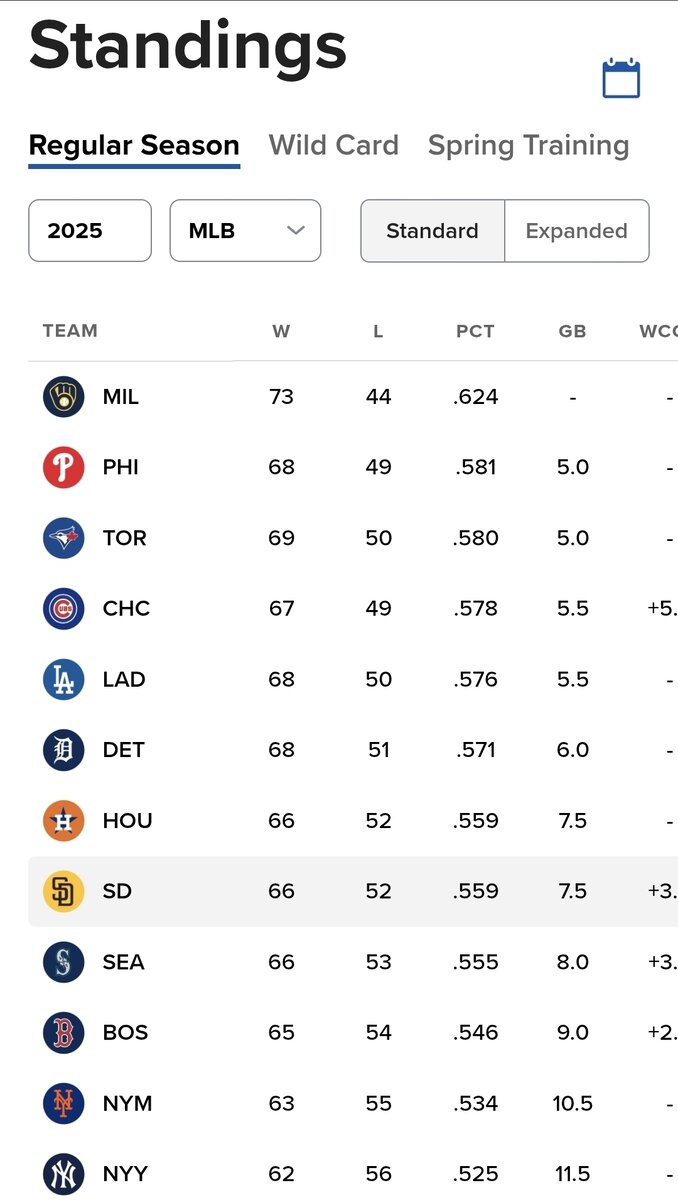Tap the Chicago Cubs logo
Viewport: 678px width, 1200px height.
click(x=63, y=608)
